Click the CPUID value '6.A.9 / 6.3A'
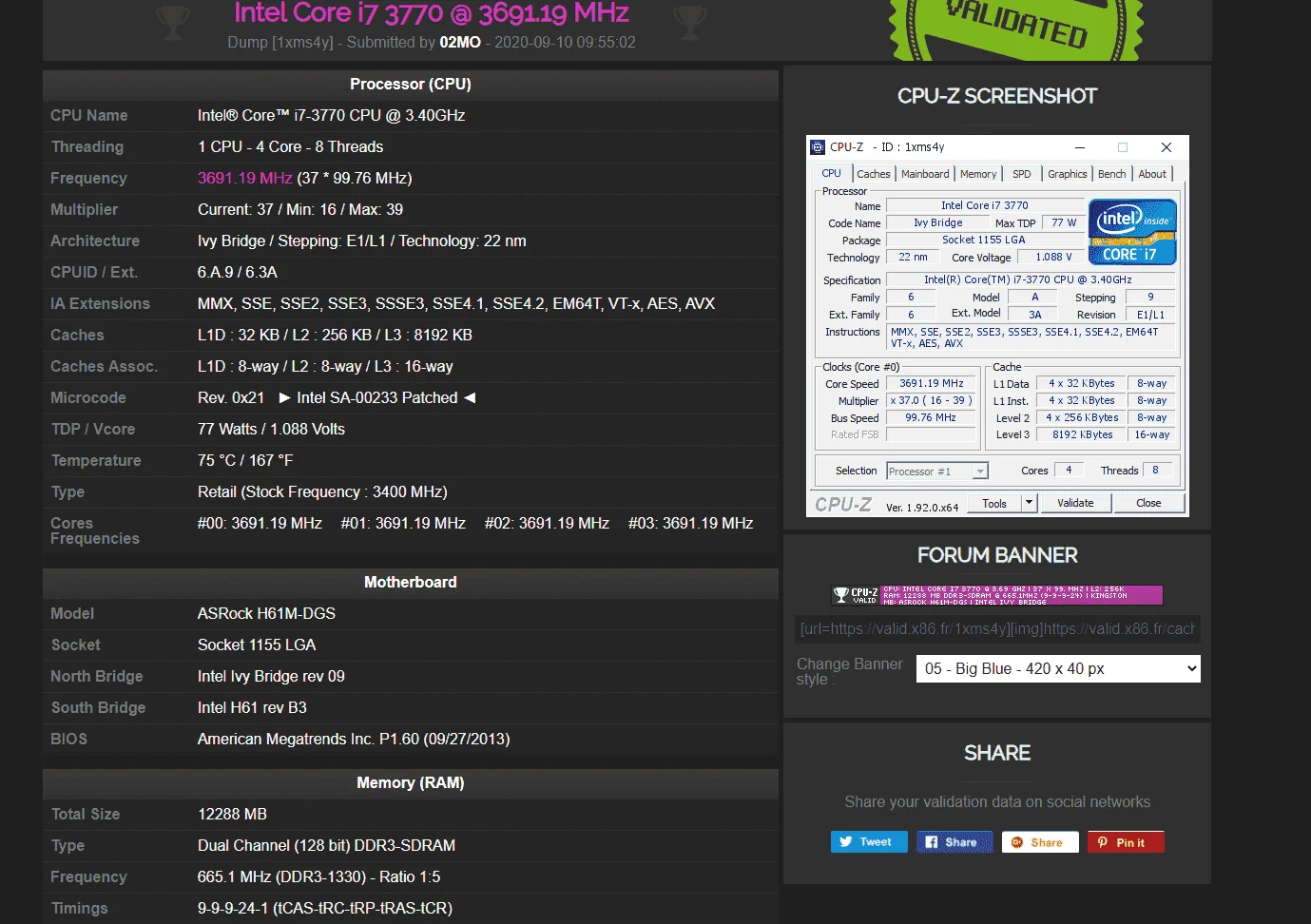This screenshot has width=1311, height=924. (238, 272)
